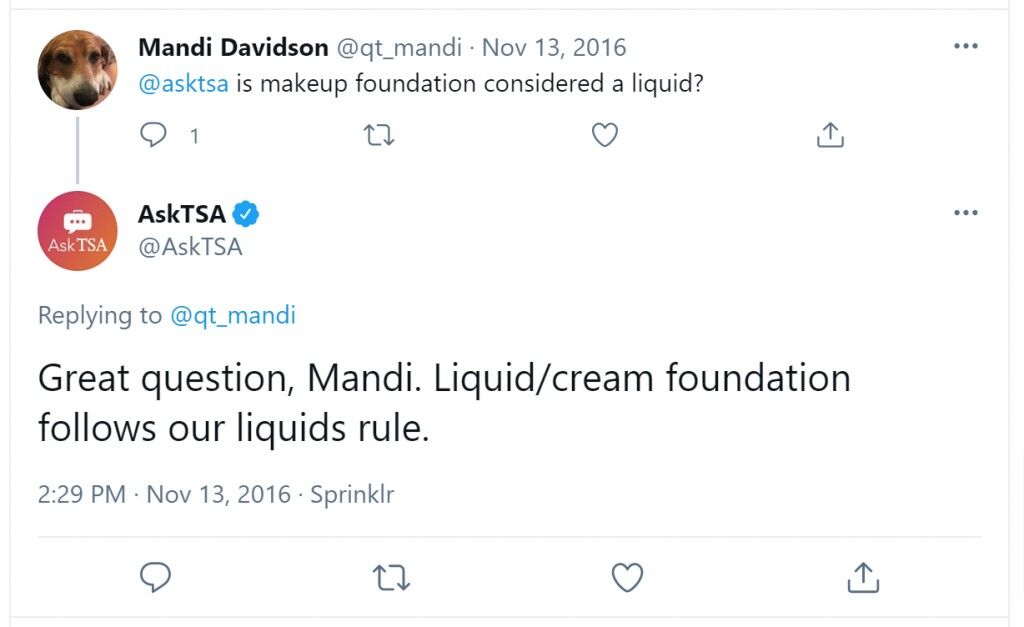
Task: Click the @asktsa mention link
Action: [183, 84]
